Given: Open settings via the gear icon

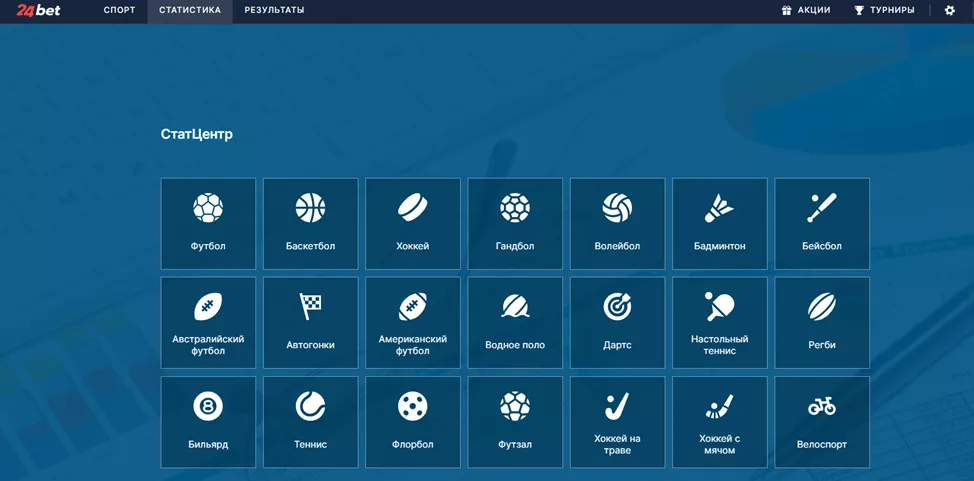Looking at the screenshot, I should click(950, 11).
